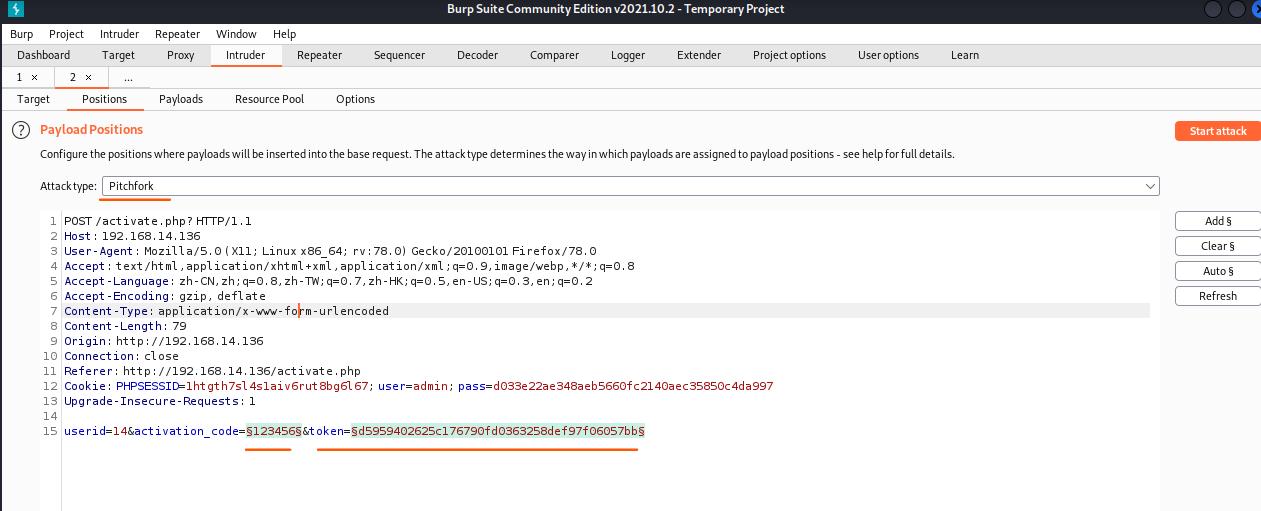
Task: Switch to the Extender tab
Action: pyautogui.click(x=698, y=55)
